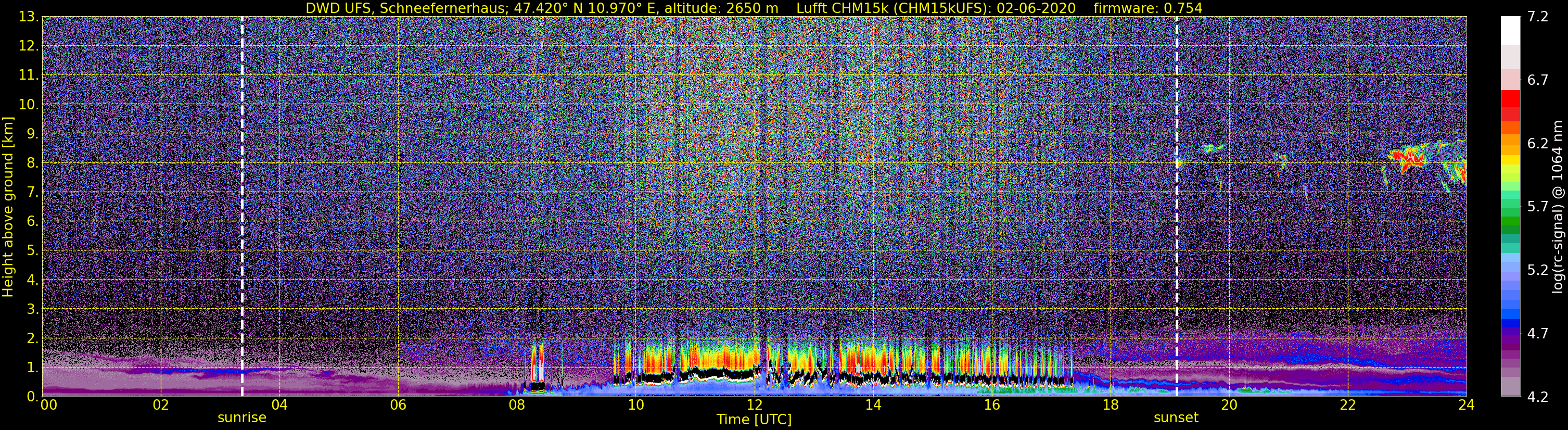Click the height axis tick '2.'
This screenshot has height=430, width=1568.
32,339
